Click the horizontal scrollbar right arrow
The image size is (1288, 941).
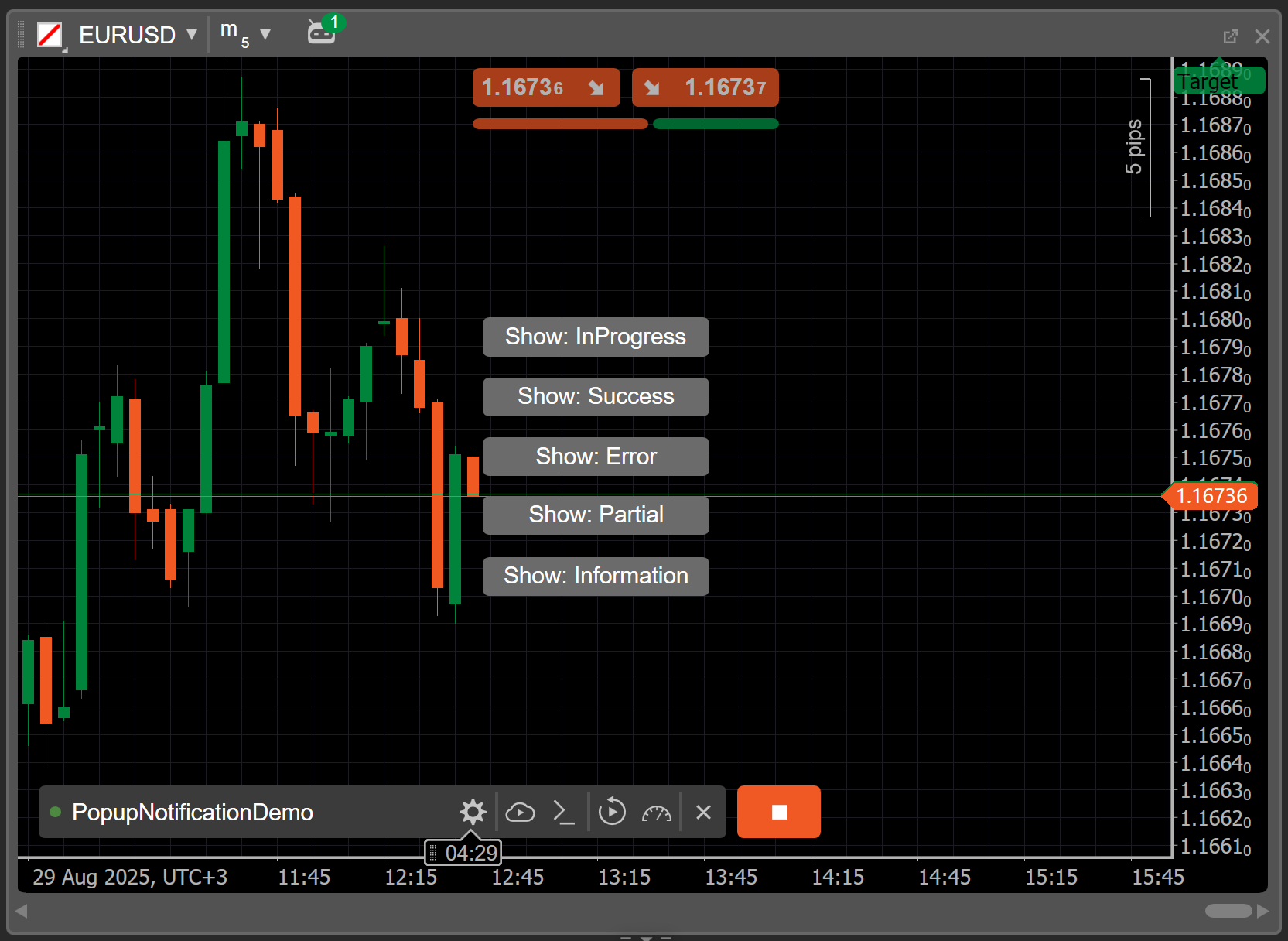pyautogui.click(x=1262, y=911)
